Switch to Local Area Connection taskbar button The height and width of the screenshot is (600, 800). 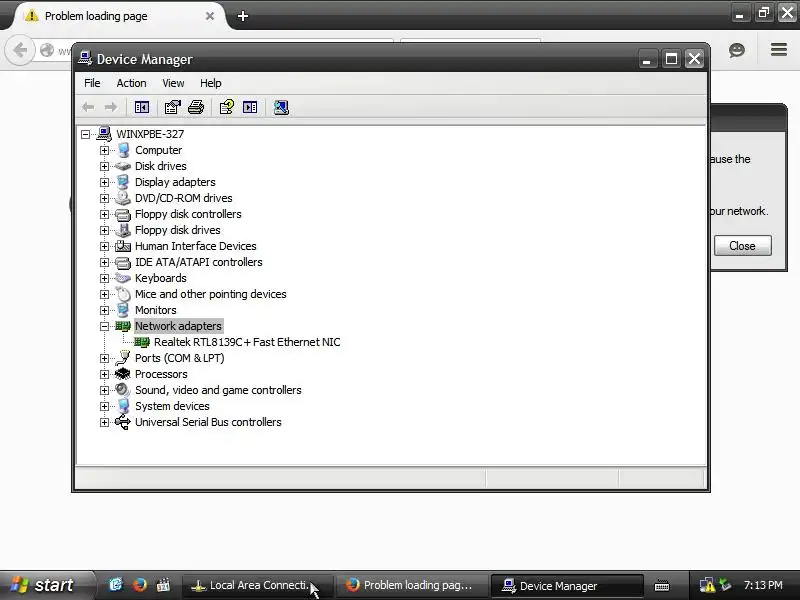257,585
